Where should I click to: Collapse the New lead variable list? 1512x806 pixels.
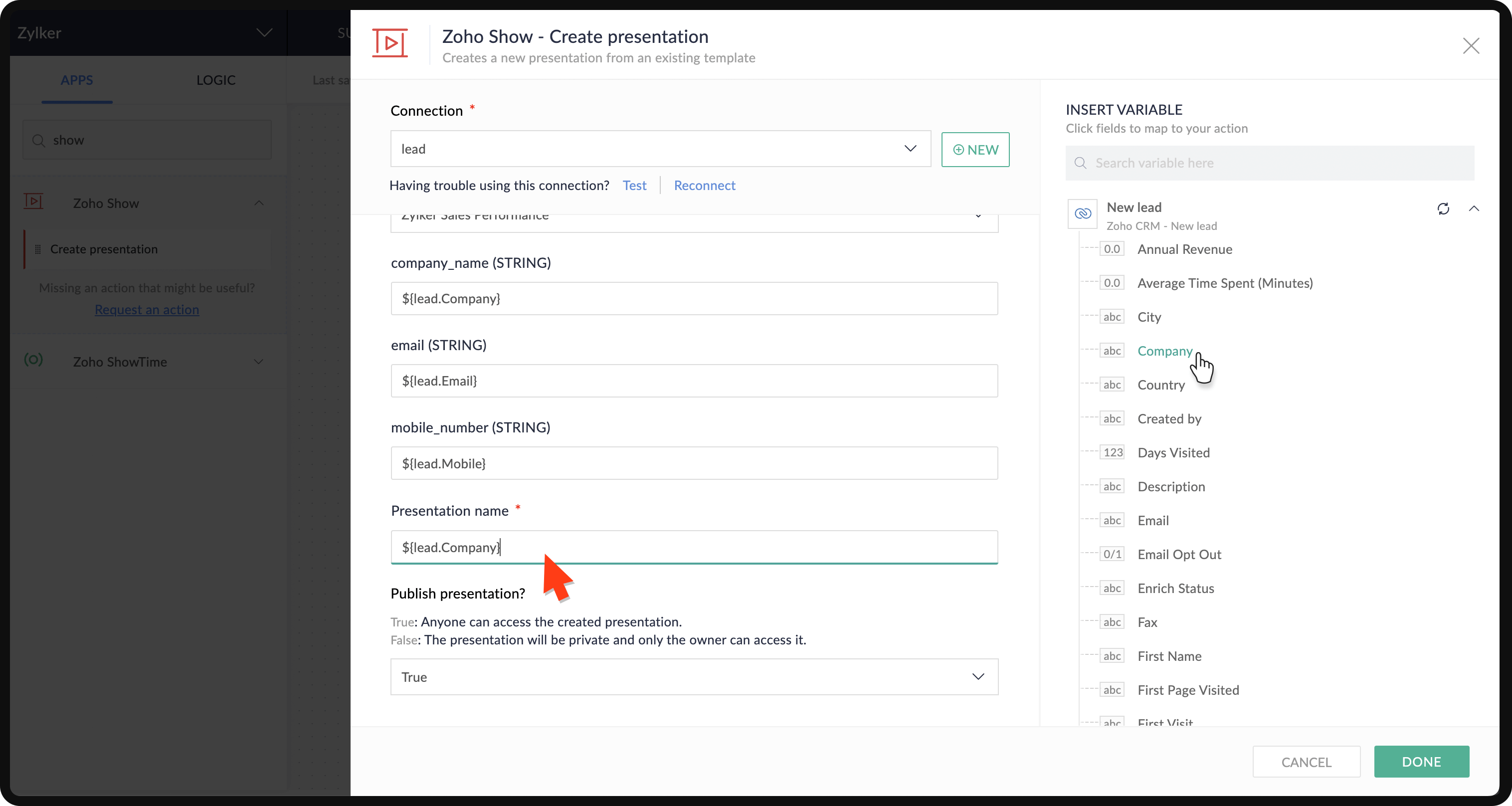[x=1473, y=209]
